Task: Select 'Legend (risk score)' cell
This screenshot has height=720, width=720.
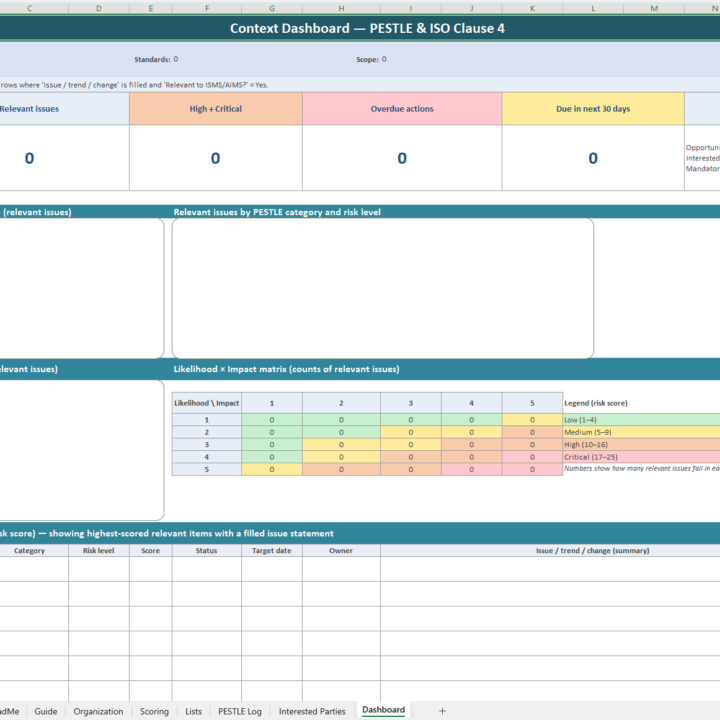Action: pyautogui.click(x=596, y=403)
